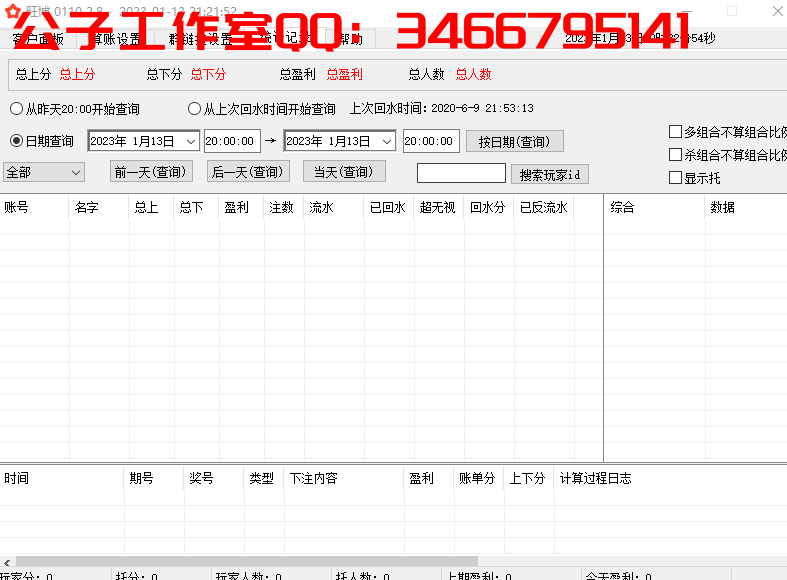The height and width of the screenshot is (580, 787).
Task: Click the 回水分 column header
Action: point(487,207)
